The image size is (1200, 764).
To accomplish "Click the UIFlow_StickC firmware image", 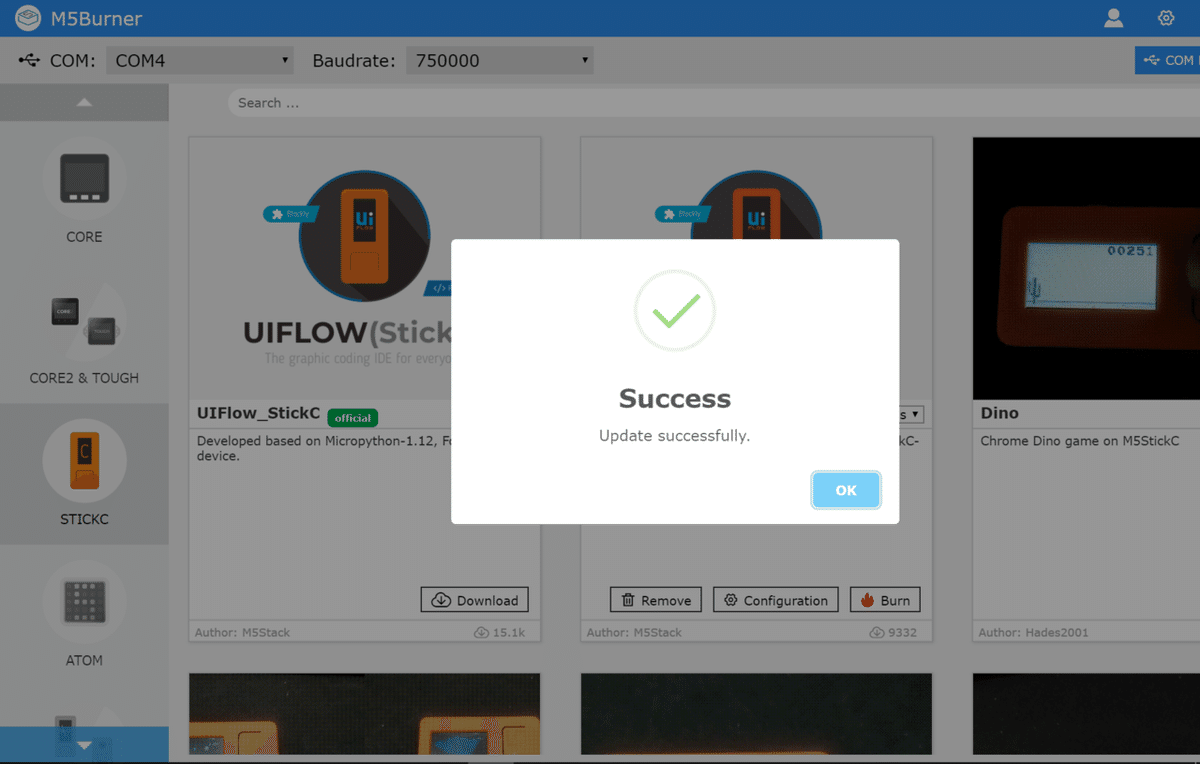I will pyautogui.click(x=365, y=269).
